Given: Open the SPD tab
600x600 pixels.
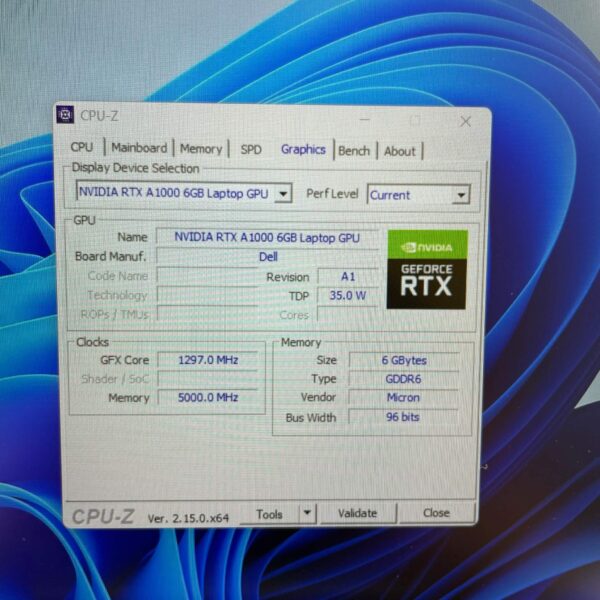Looking at the screenshot, I should [251, 150].
